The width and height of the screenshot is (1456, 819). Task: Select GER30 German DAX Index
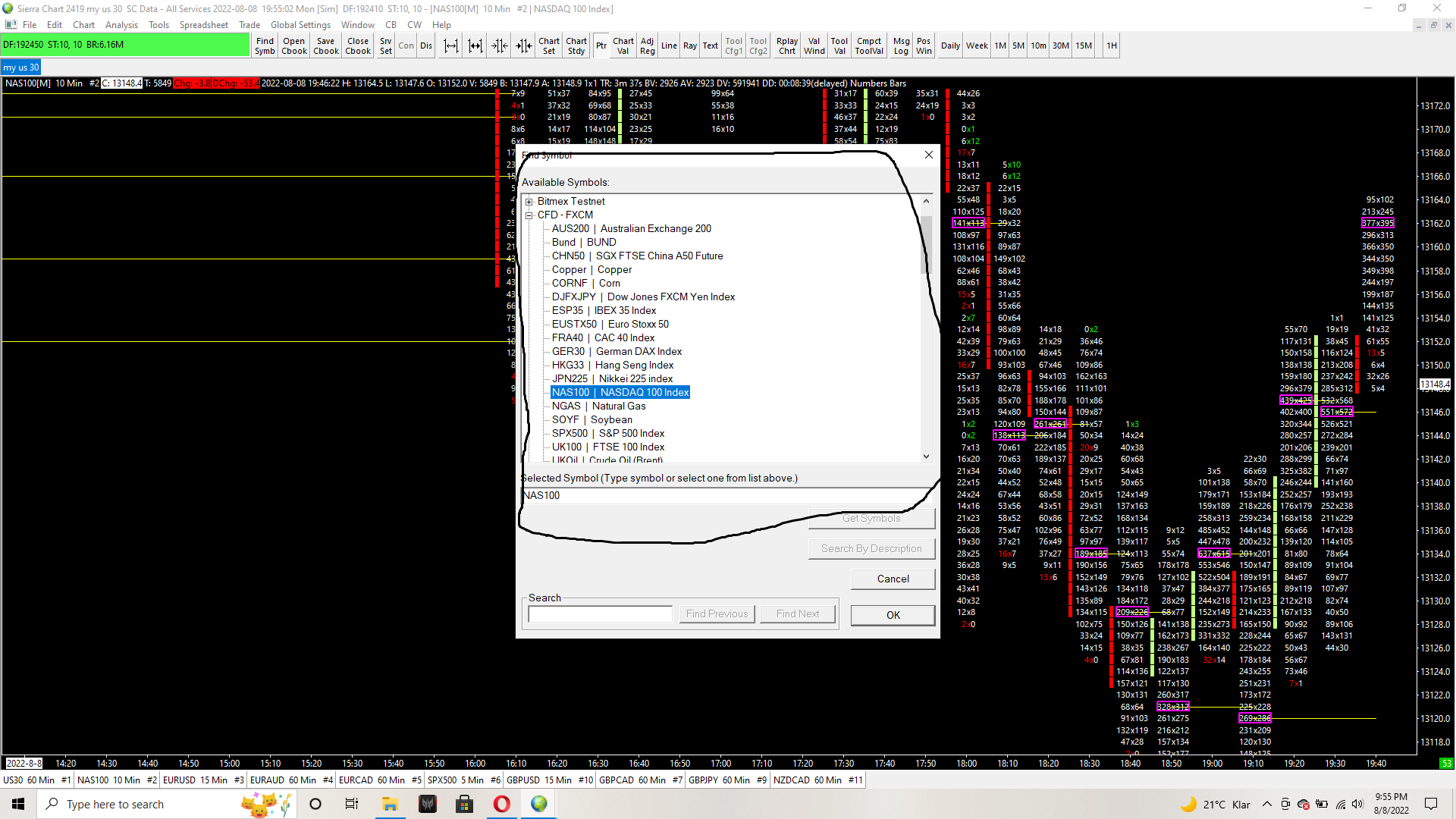(x=617, y=352)
